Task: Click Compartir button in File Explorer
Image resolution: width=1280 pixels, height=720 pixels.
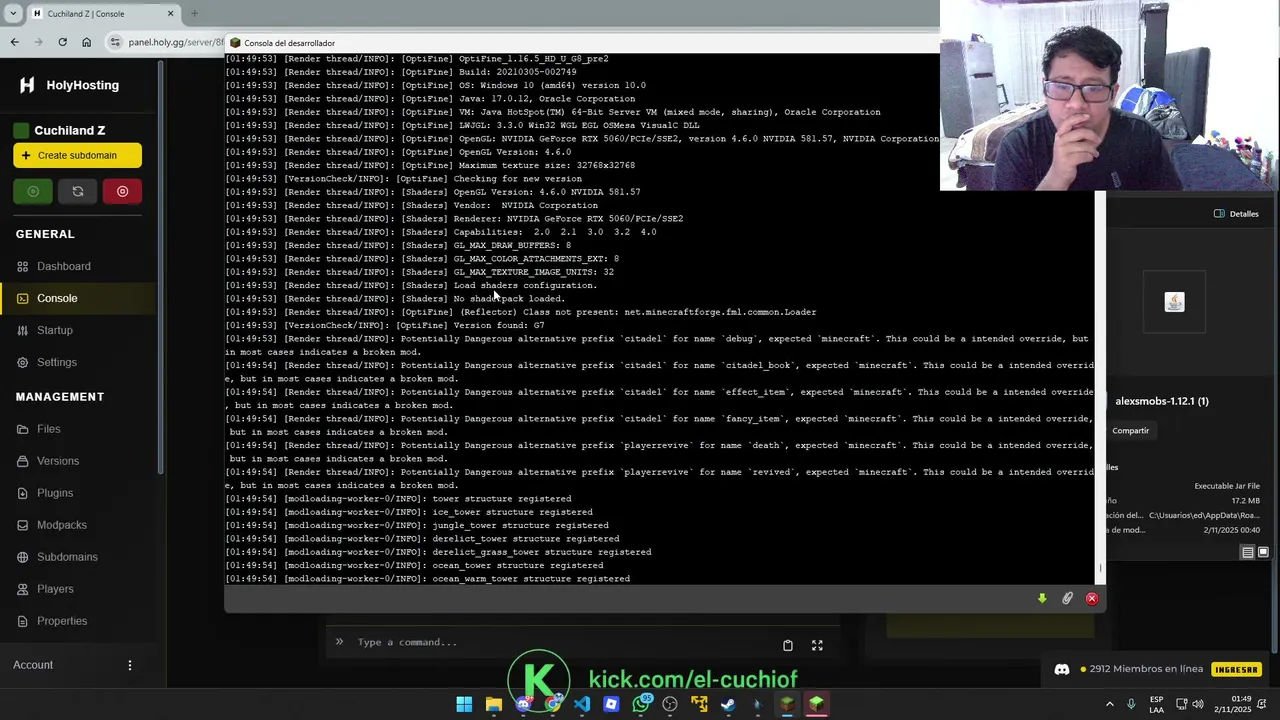Action: pyautogui.click(x=1130, y=430)
